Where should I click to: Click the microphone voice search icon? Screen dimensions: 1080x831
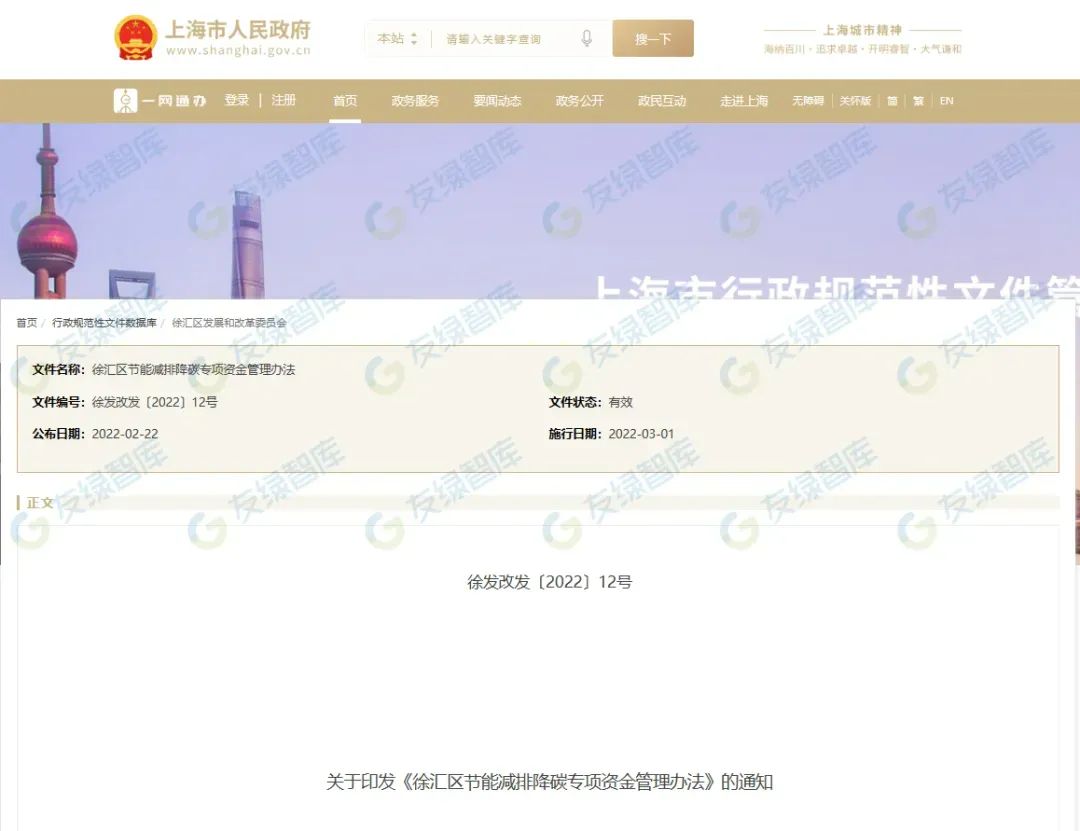coord(586,39)
